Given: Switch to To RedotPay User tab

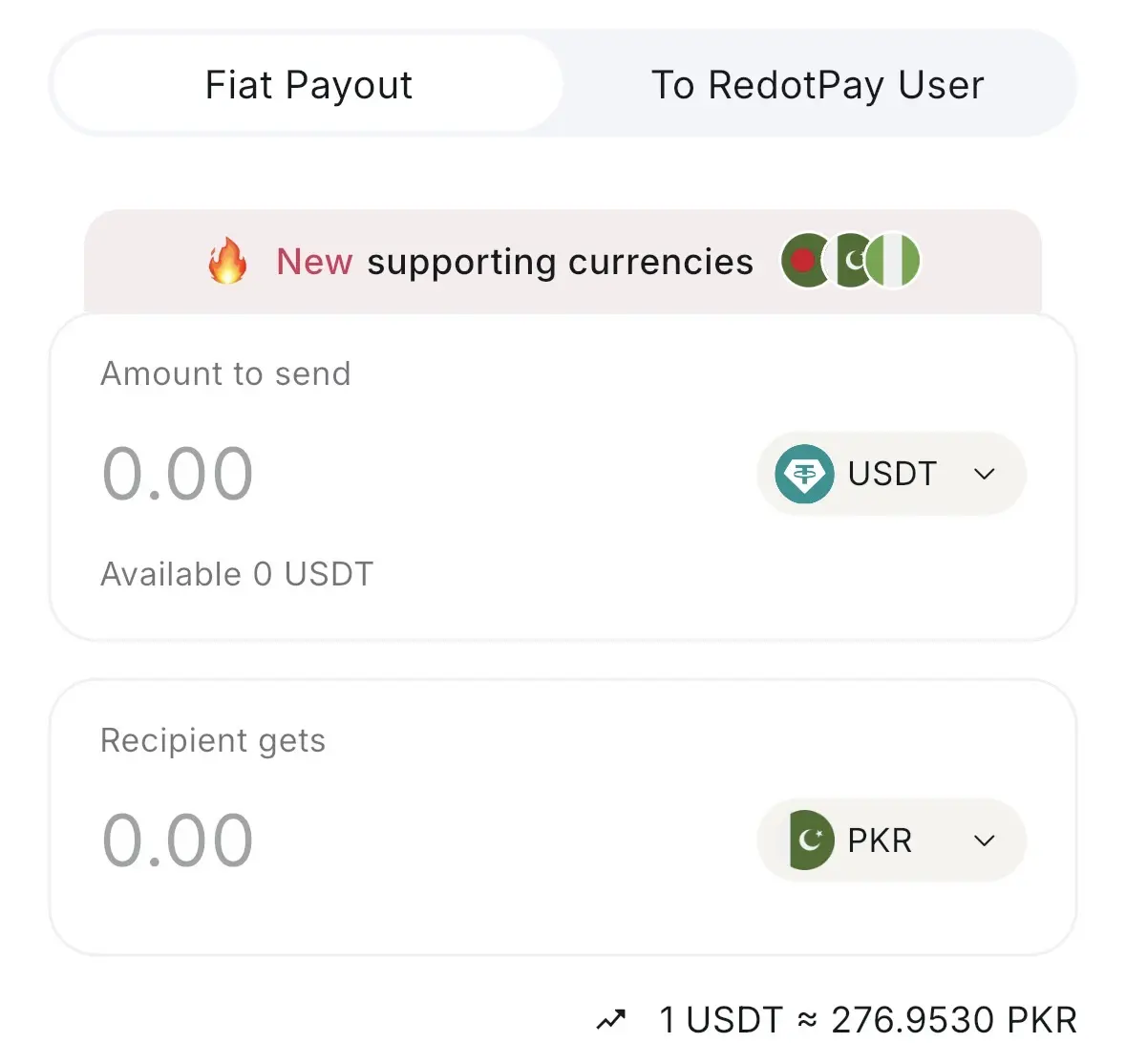Looking at the screenshot, I should point(818,85).
